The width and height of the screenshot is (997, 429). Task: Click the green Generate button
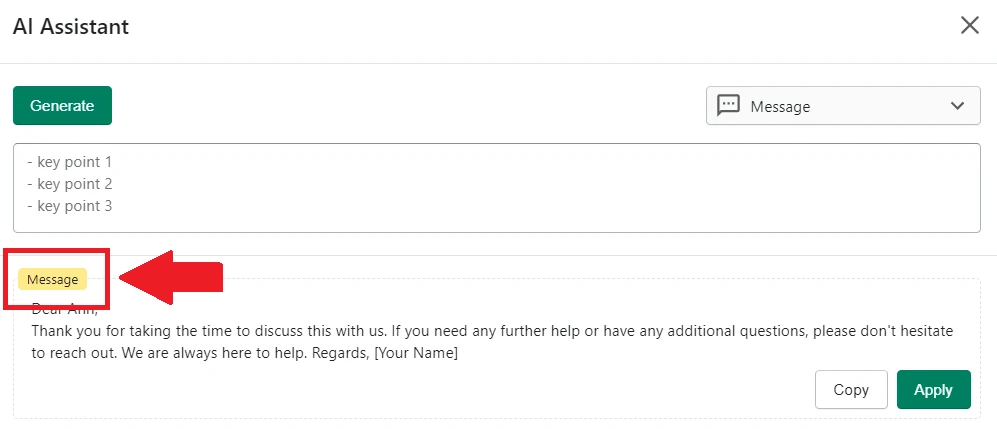point(62,106)
